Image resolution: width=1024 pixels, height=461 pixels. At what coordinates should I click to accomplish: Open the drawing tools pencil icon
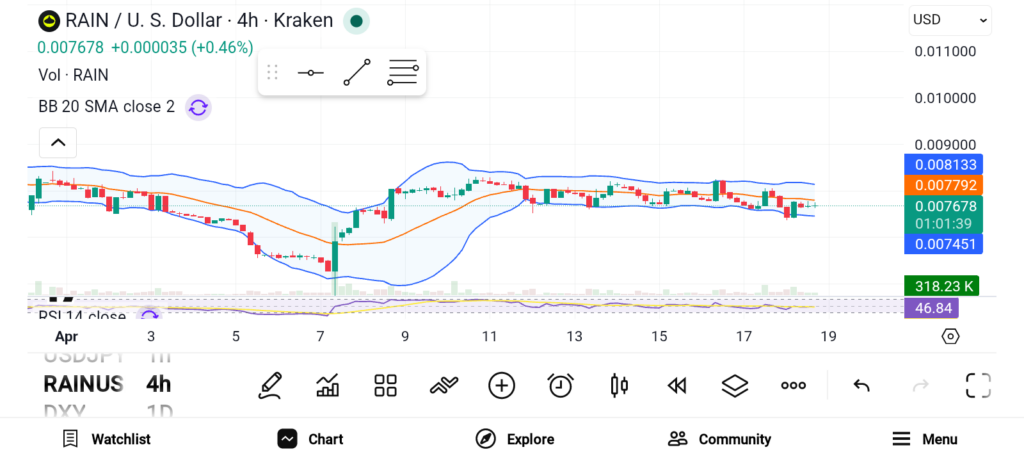tap(269, 385)
